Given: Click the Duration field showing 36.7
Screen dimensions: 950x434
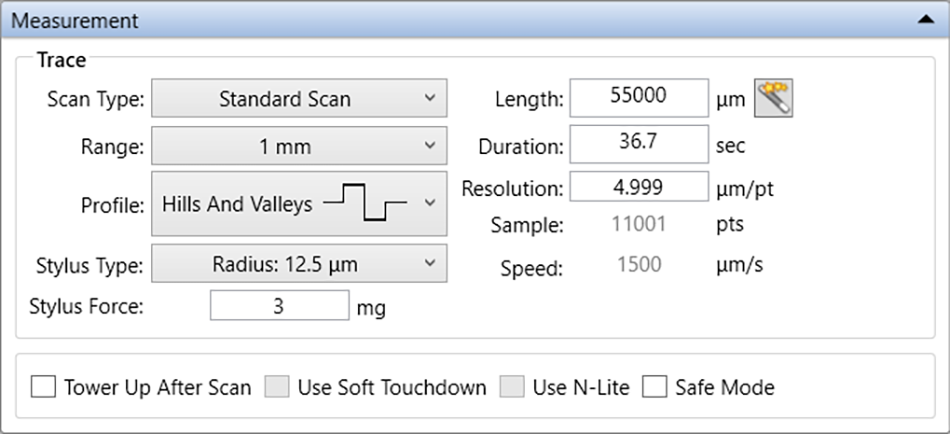Looking at the screenshot, I should point(639,144).
